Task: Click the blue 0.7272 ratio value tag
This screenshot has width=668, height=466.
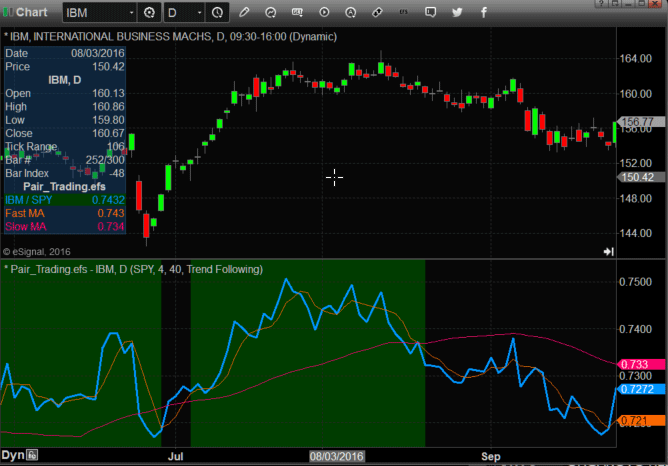Action: click(641, 389)
